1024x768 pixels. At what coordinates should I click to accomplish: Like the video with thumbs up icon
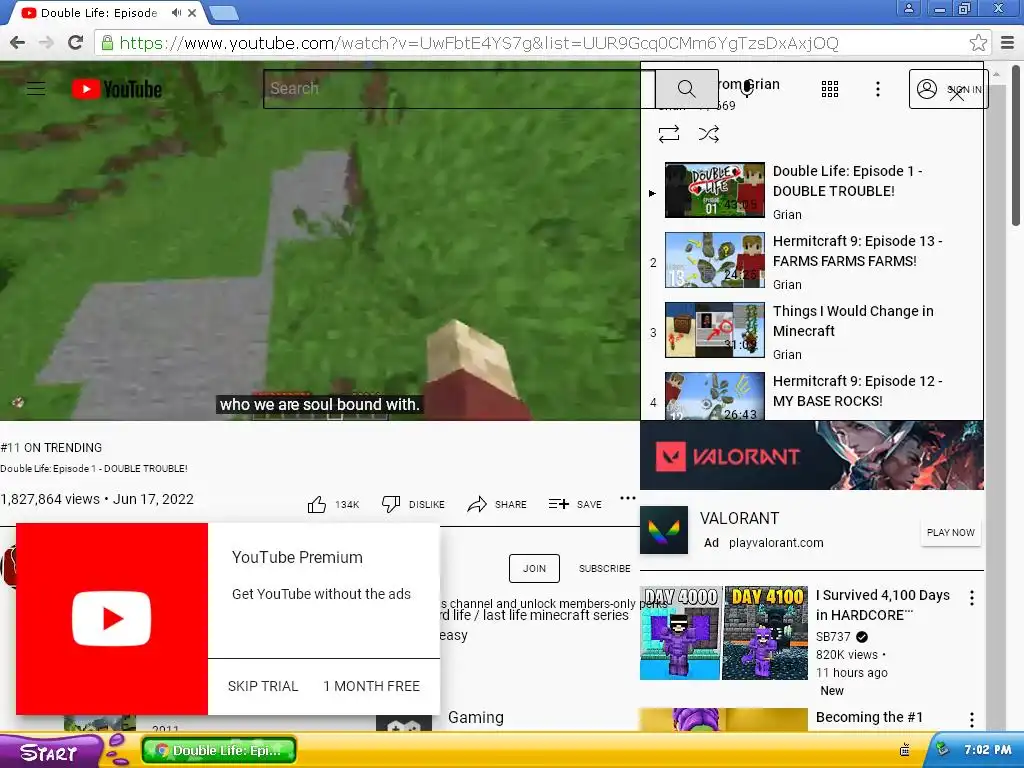click(317, 504)
